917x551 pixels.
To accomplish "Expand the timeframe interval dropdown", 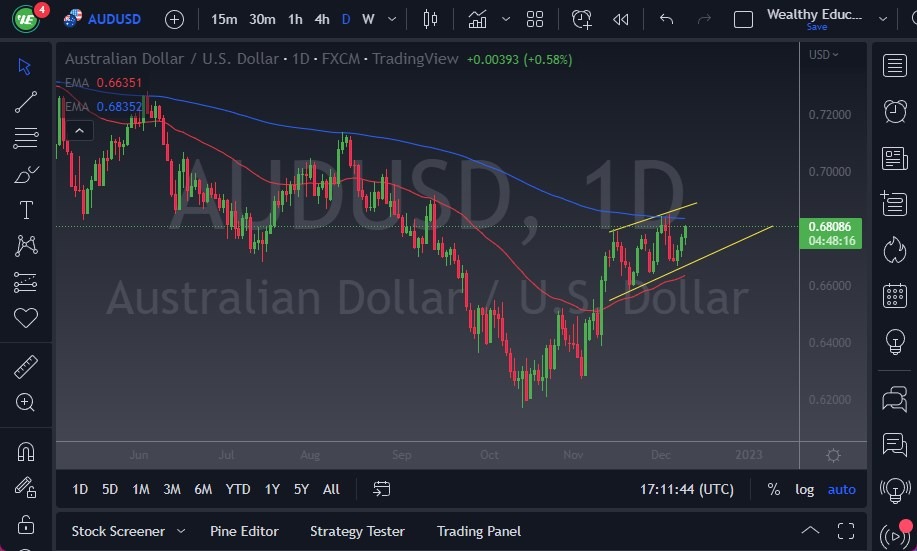I will coord(392,19).
